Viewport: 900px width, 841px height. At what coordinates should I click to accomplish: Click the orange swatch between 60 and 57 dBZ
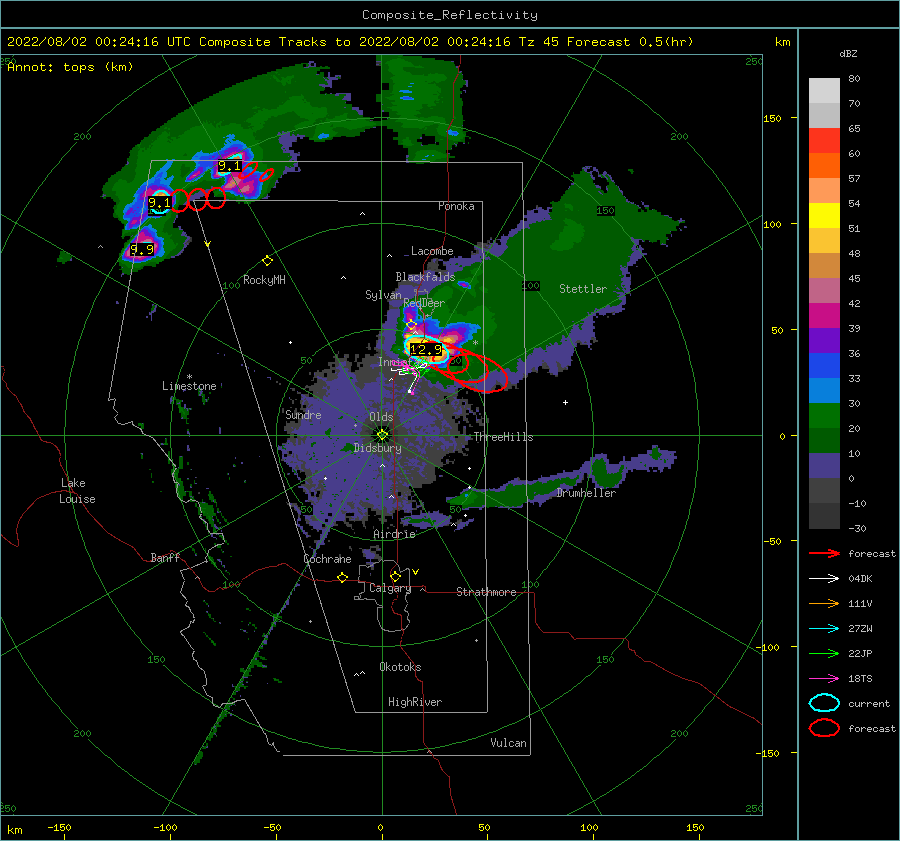pos(824,166)
